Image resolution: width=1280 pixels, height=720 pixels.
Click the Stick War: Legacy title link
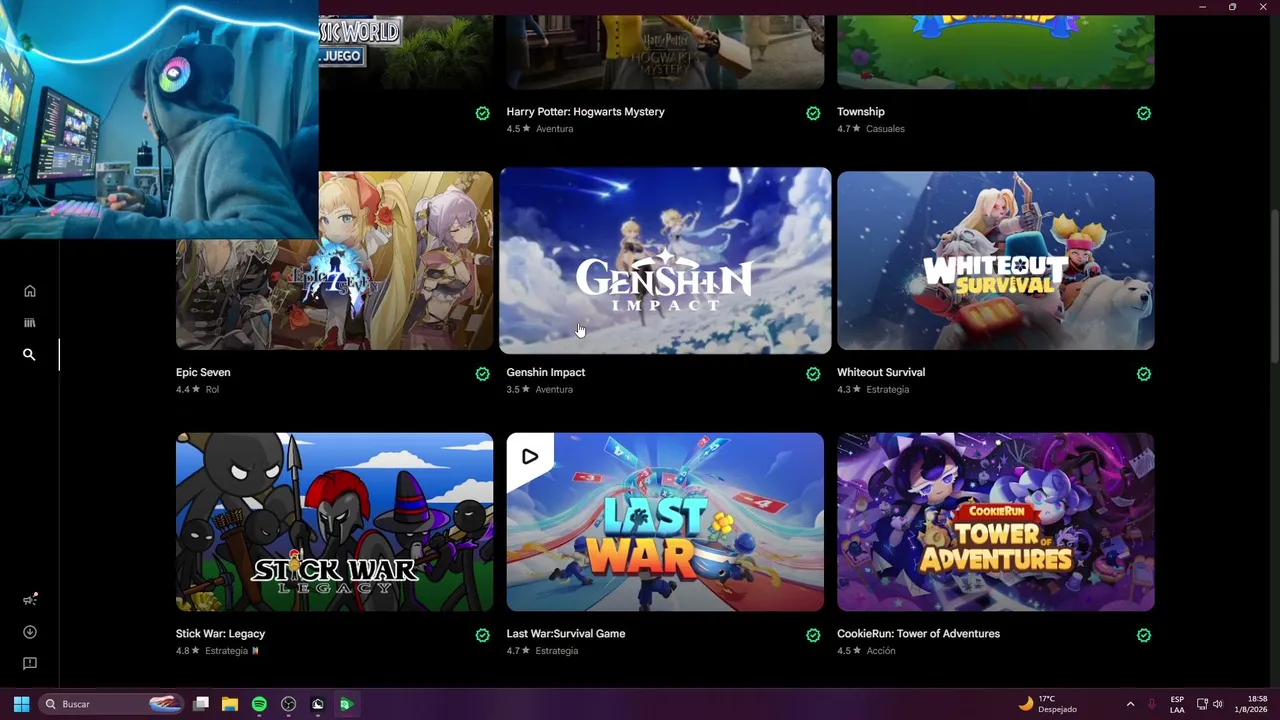click(220, 633)
